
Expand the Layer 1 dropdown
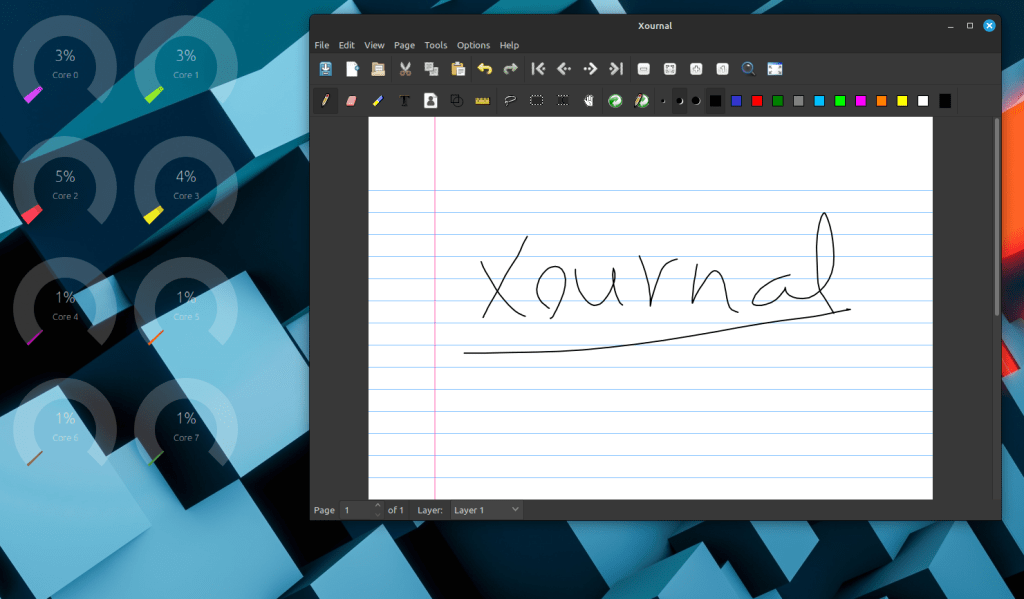(x=486, y=510)
